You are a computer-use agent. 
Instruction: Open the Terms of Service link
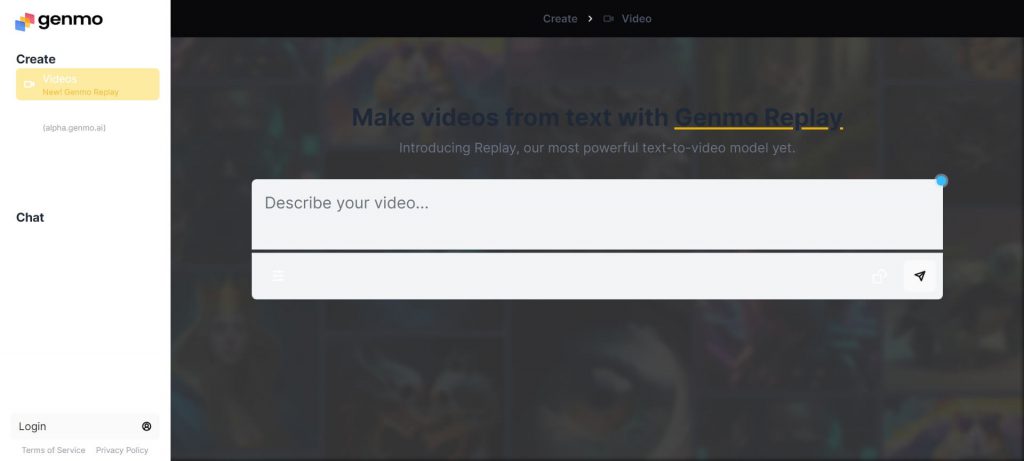53,450
